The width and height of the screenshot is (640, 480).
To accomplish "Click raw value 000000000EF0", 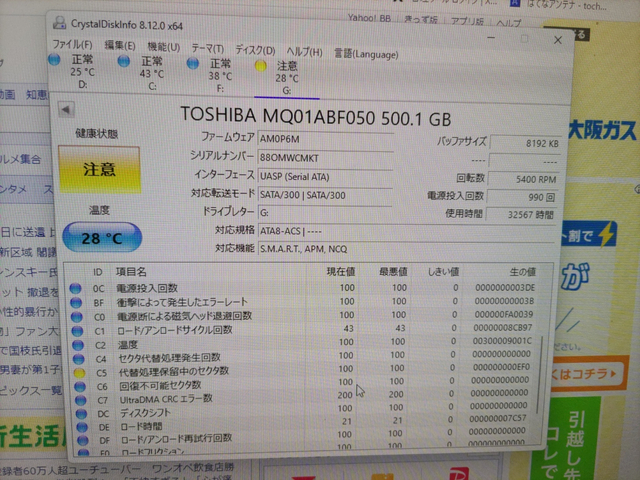I will (501, 367).
